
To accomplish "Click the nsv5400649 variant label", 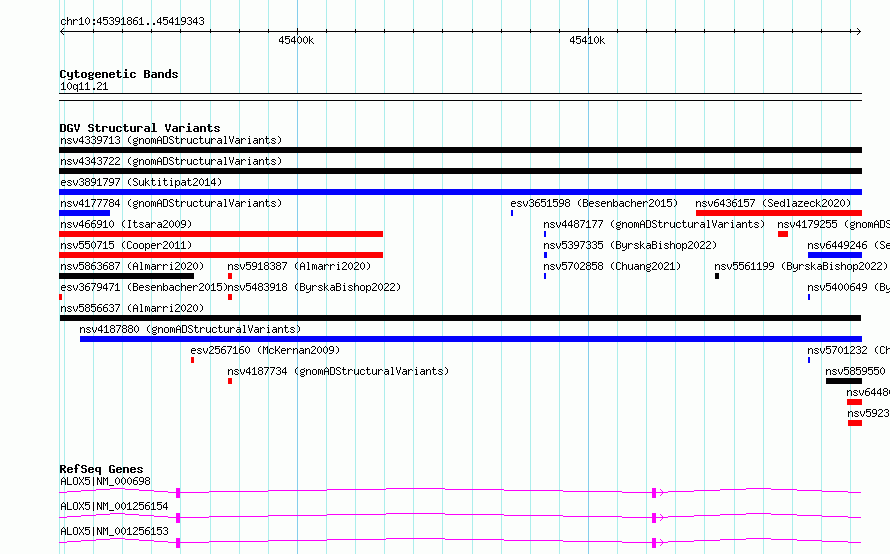I will click(849, 287).
